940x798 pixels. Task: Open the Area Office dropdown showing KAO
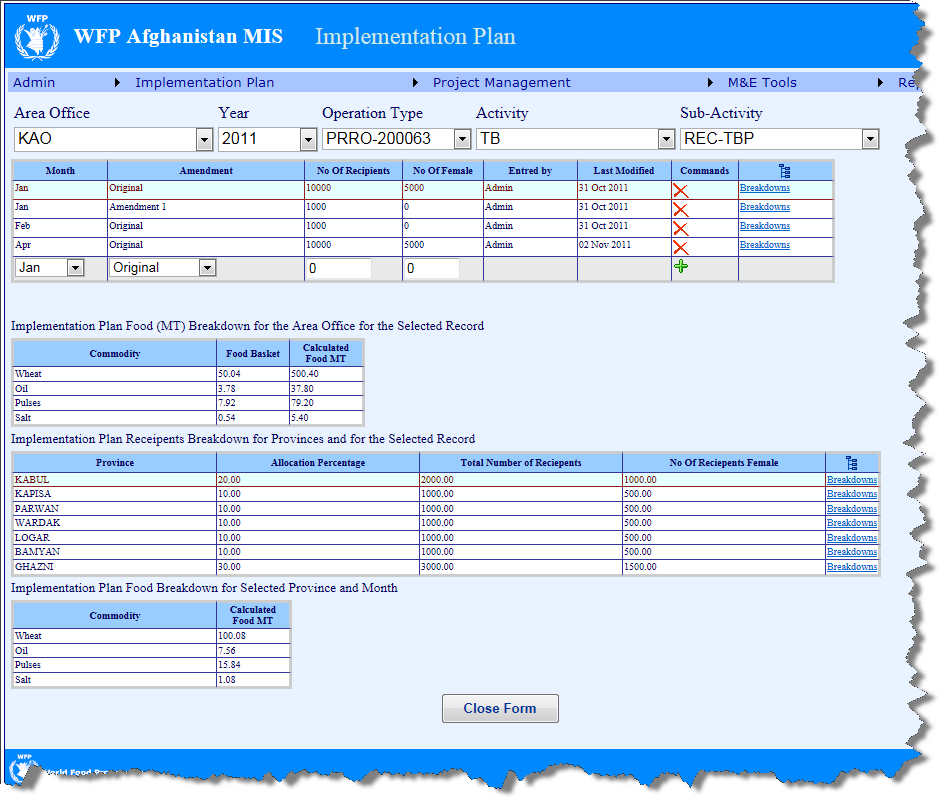pyautogui.click(x=205, y=139)
